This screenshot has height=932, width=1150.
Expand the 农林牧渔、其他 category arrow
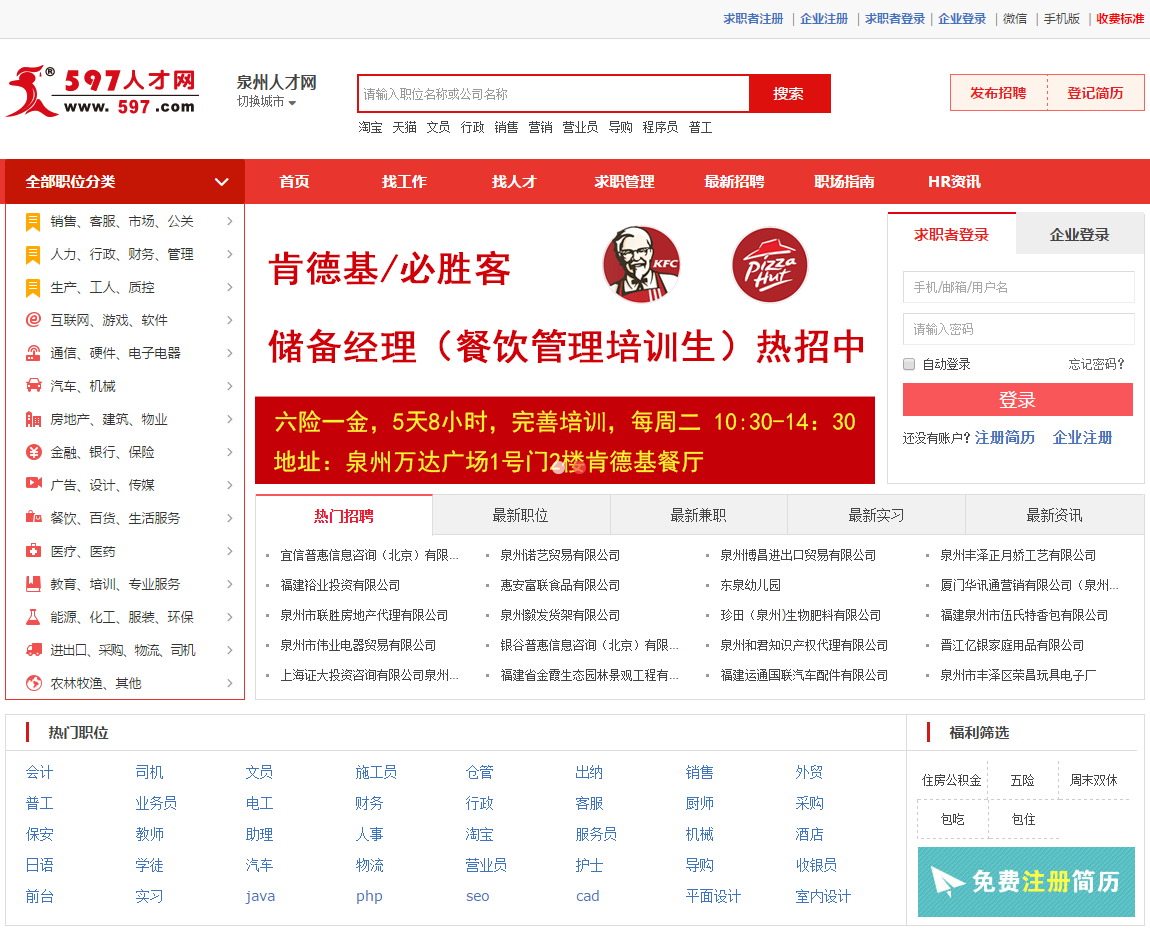pyautogui.click(x=230, y=683)
